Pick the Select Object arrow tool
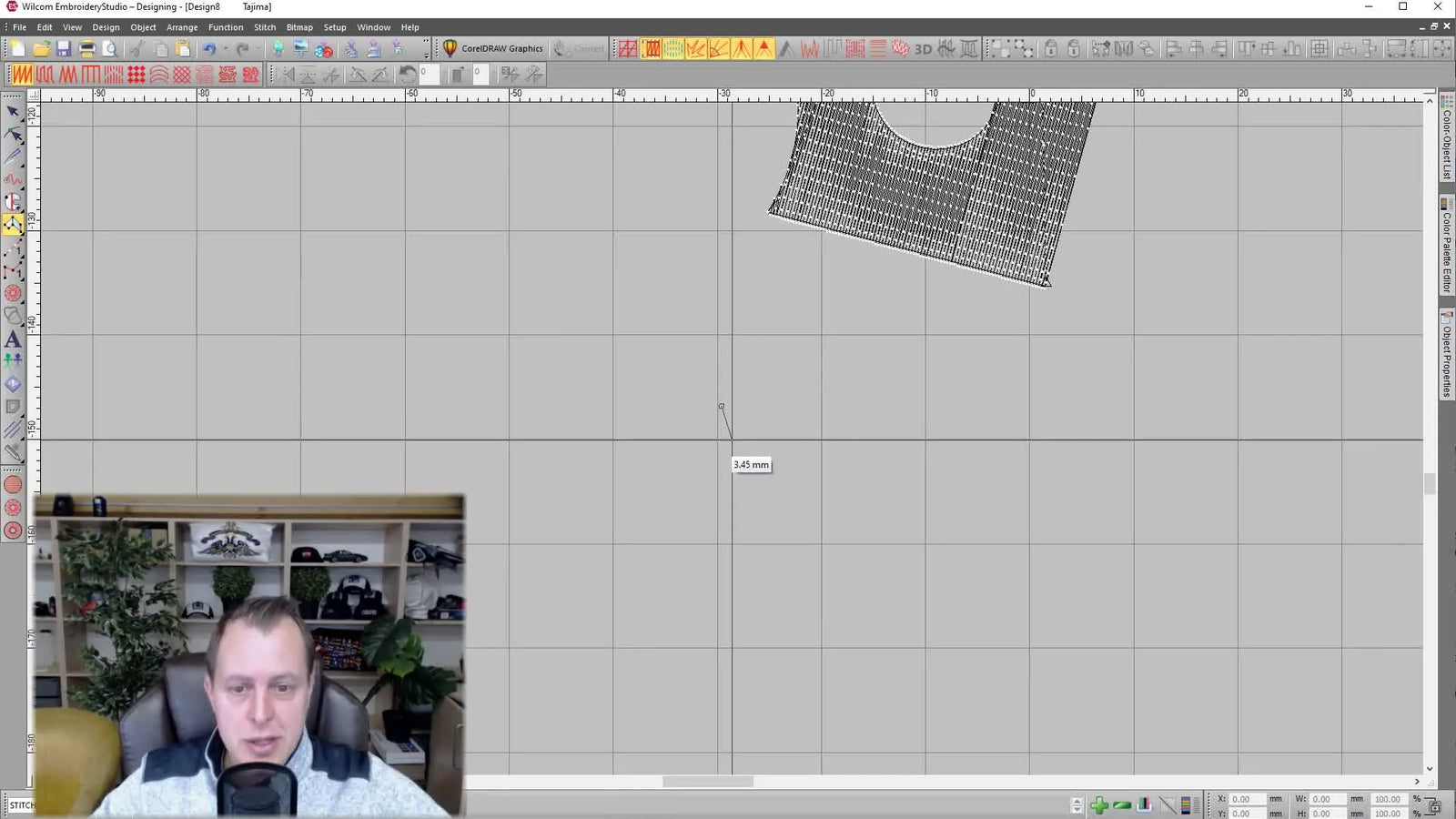The height and width of the screenshot is (819, 1456). (x=13, y=112)
